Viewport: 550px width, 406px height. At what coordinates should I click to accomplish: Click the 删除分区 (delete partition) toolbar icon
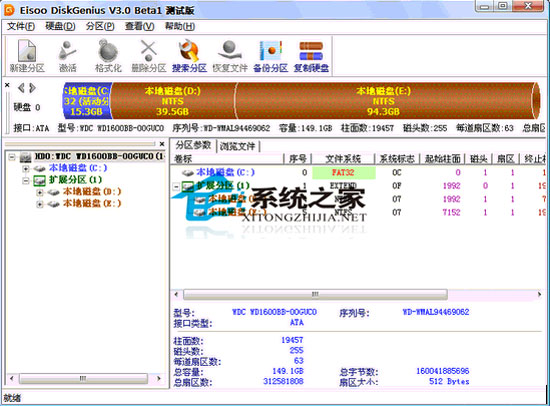[148, 56]
